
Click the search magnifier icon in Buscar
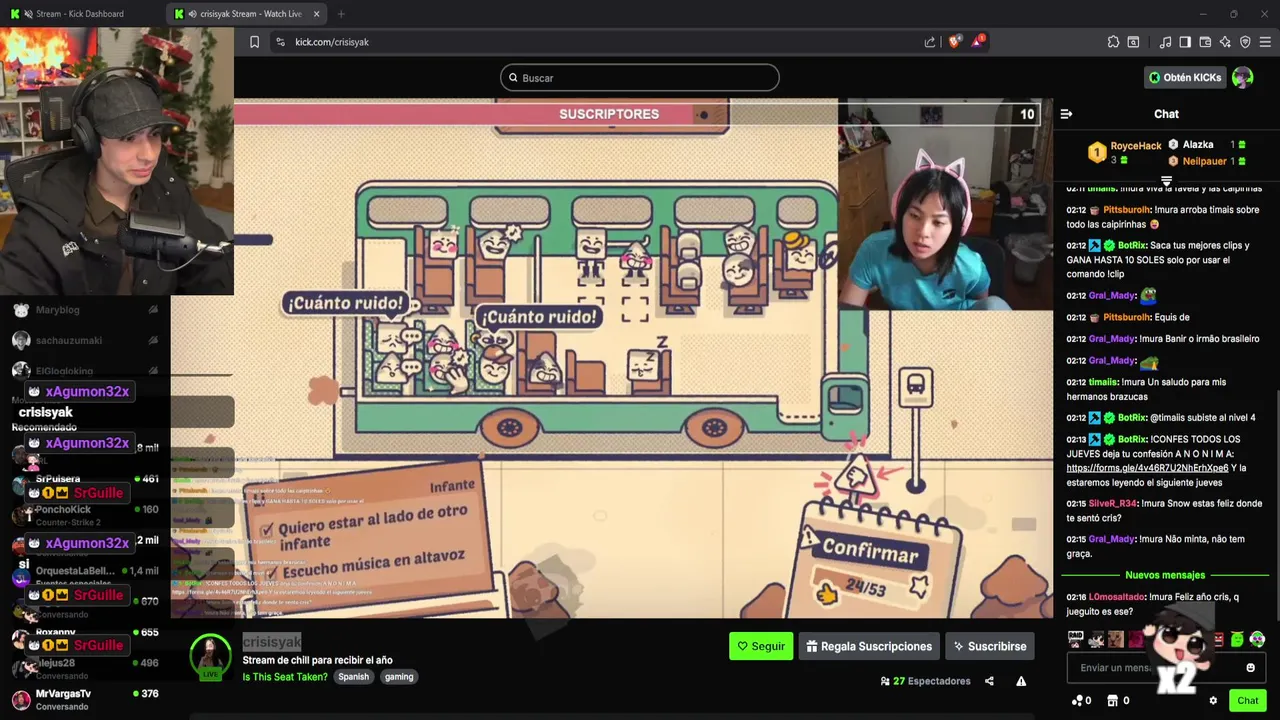pyautogui.click(x=513, y=78)
